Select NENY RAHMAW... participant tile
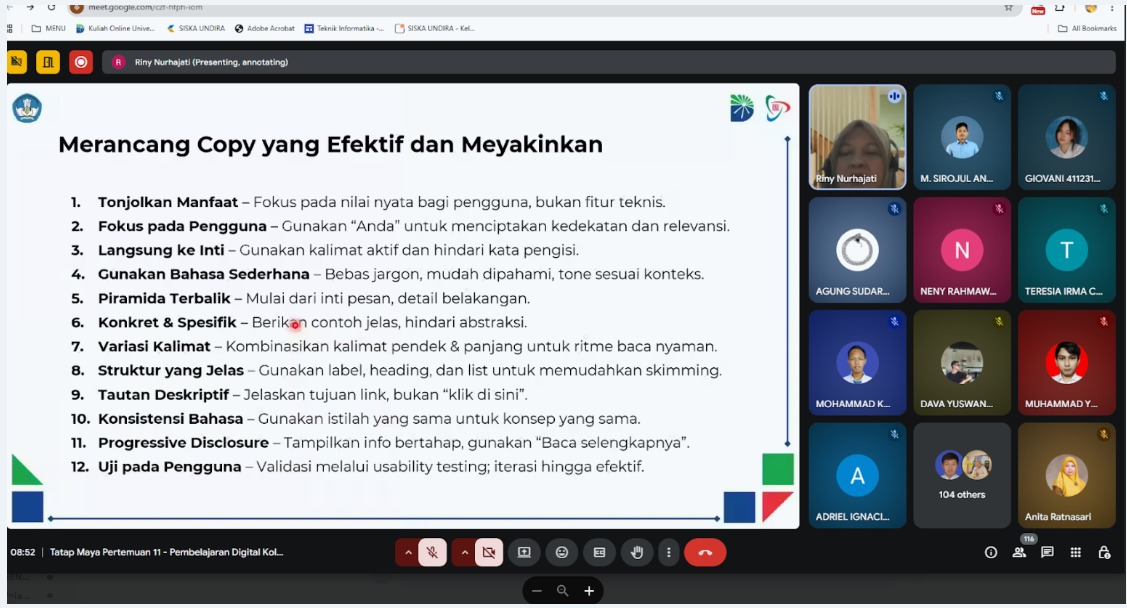The image size is (1127, 608). click(962, 250)
